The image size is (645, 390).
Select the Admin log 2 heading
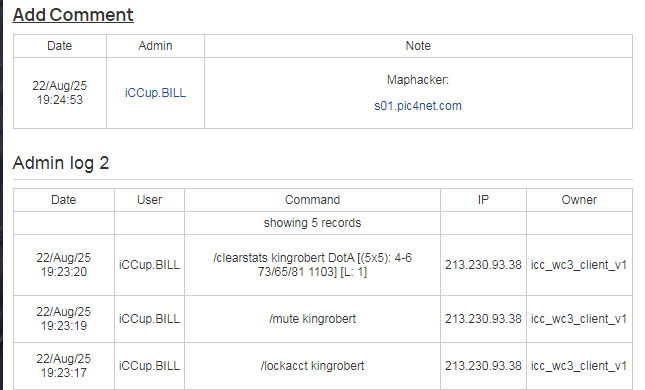(61, 163)
